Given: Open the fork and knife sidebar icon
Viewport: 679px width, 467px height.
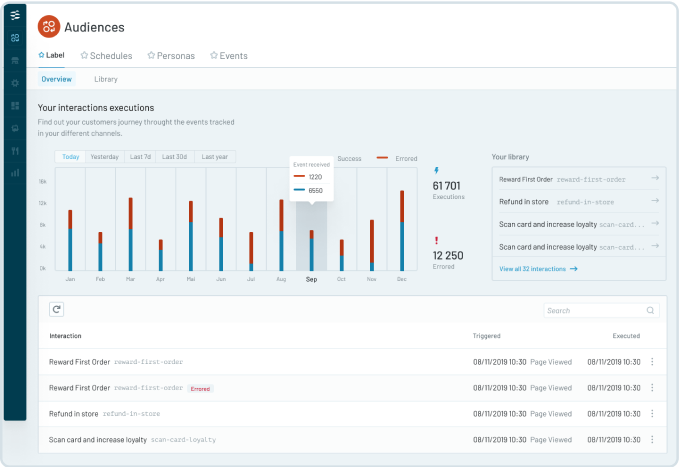Looking at the screenshot, I should point(14,150).
